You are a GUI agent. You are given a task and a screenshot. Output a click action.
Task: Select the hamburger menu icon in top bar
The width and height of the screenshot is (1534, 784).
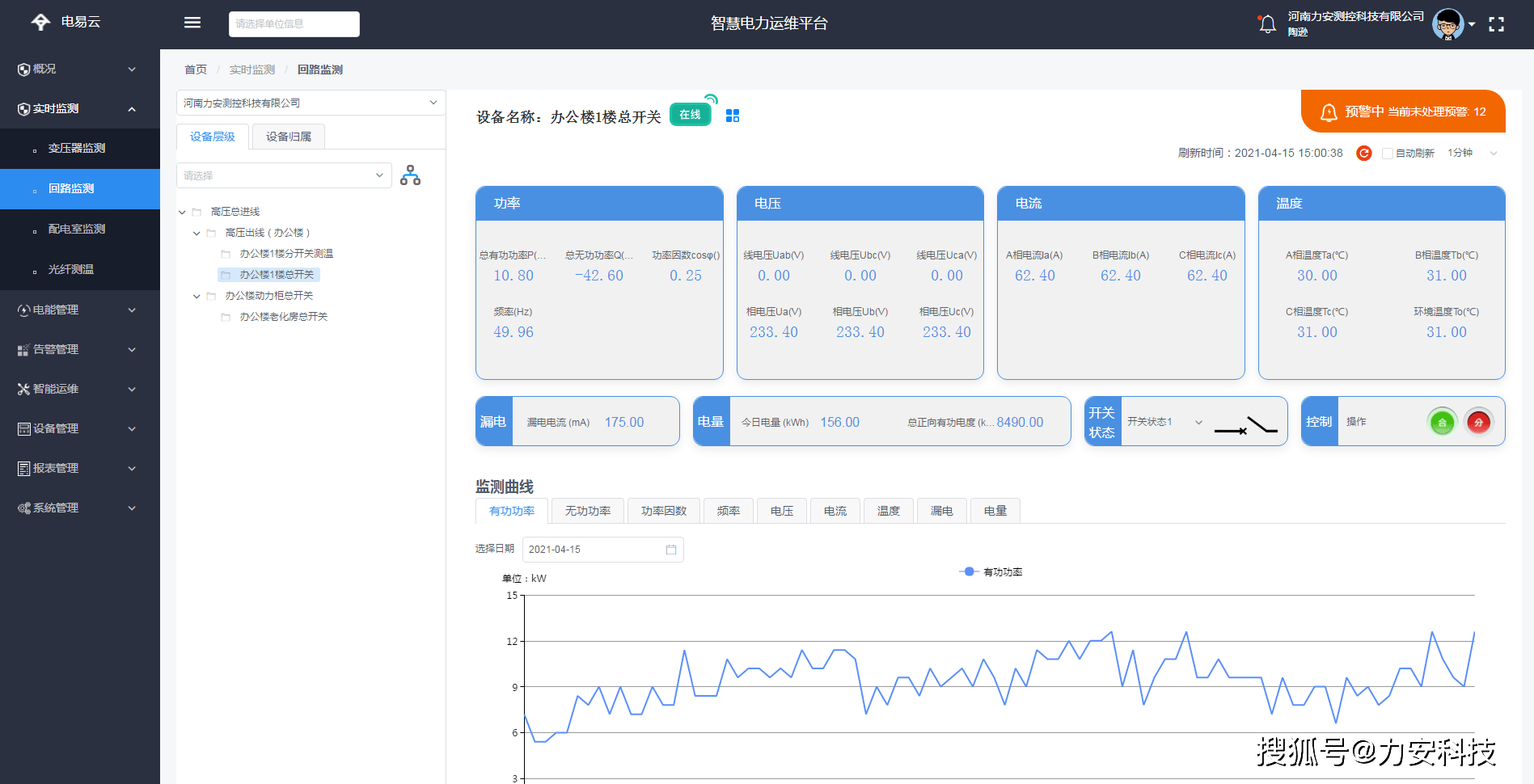192,22
